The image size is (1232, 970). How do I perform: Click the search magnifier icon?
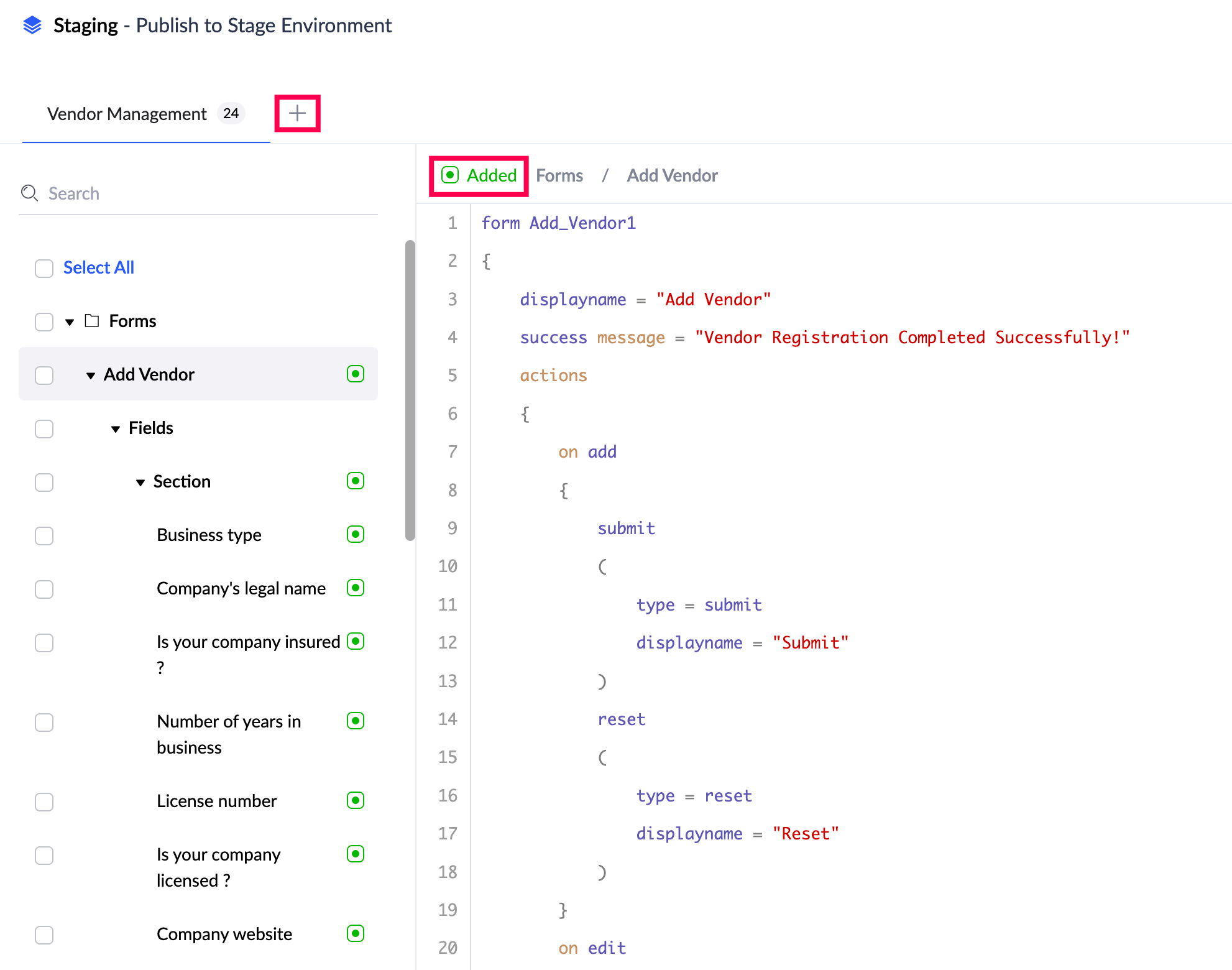coord(29,193)
